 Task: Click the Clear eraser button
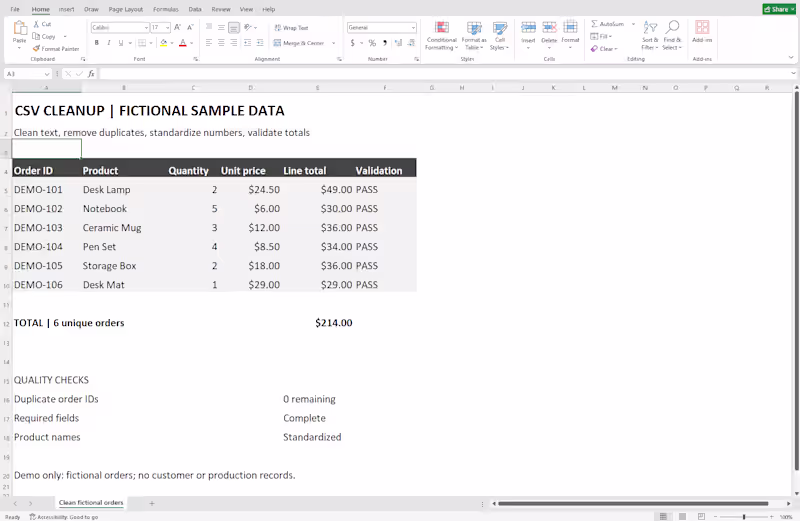coord(604,49)
